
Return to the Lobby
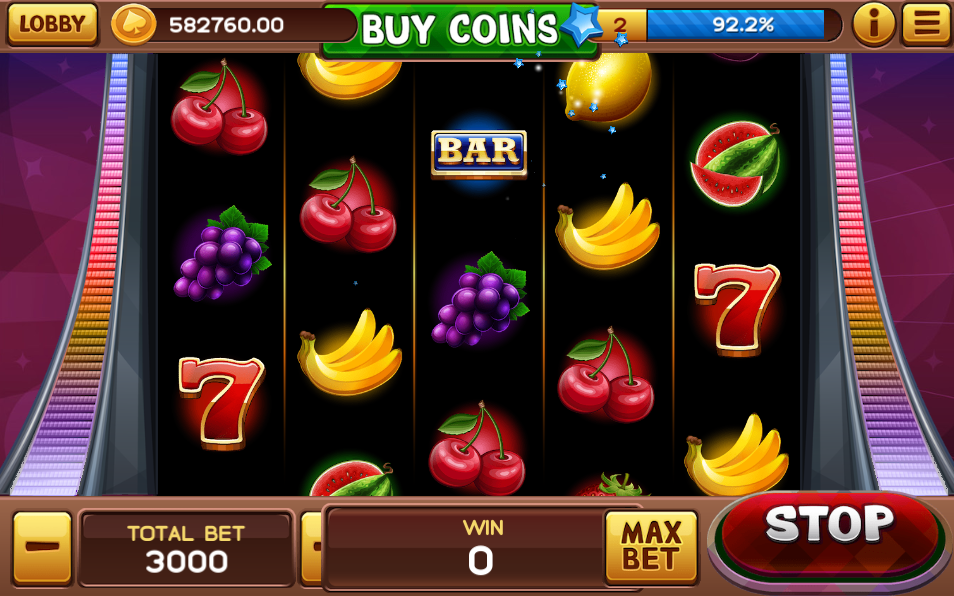coord(52,24)
